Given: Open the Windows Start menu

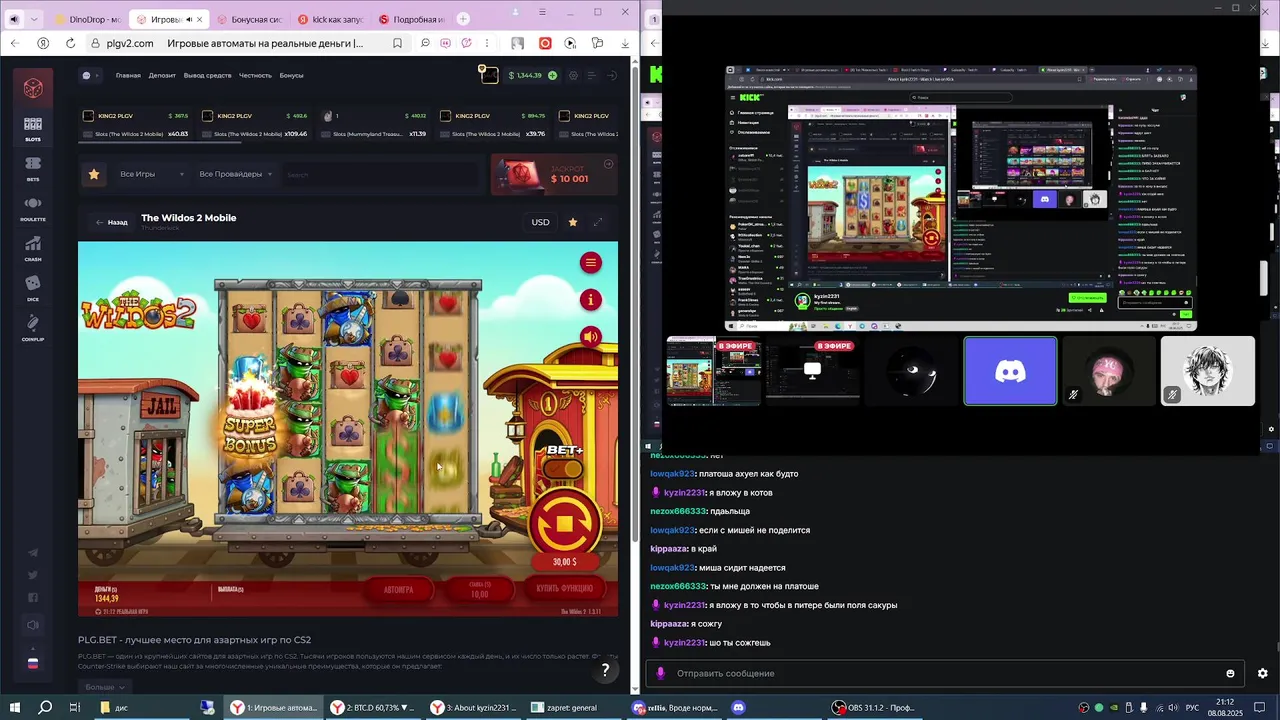Looking at the screenshot, I should click(x=16, y=707).
